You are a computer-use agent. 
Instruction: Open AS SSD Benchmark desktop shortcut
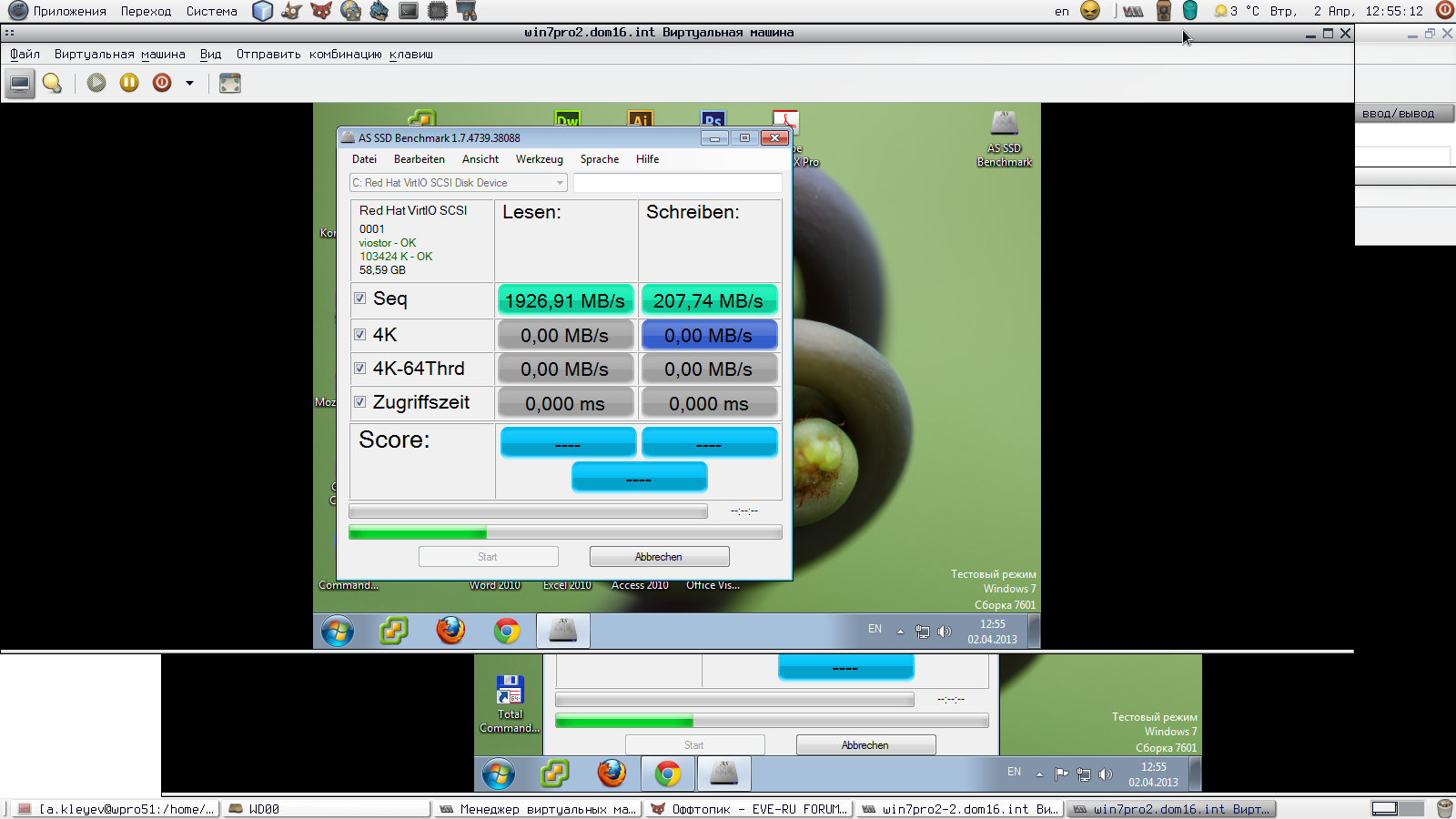(x=1005, y=138)
